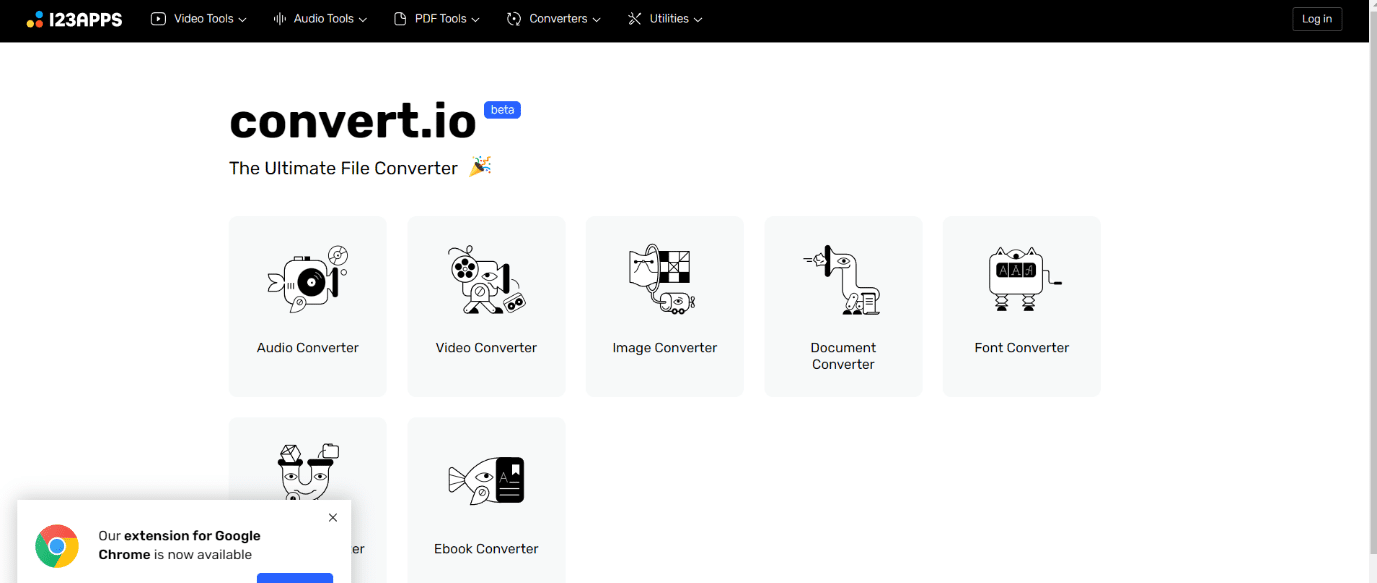Click the Utilities tools icon
Viewport: 1377px width, 583px height.
634,19
